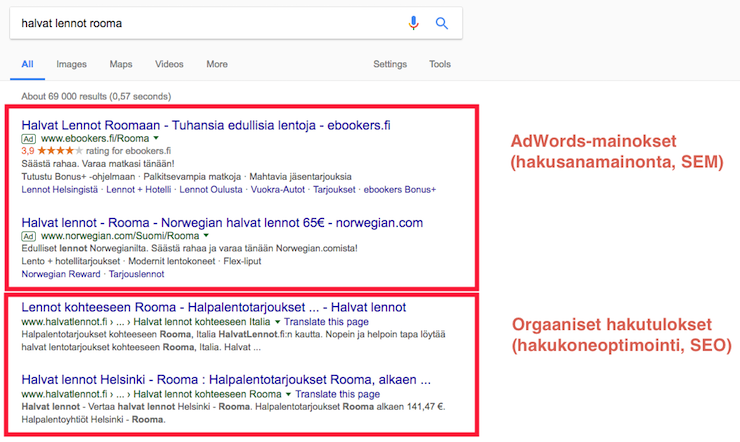Open the 'Tarjouslennot' sitelink
Screen dimensions: 740x442
[x=136, y=274]
